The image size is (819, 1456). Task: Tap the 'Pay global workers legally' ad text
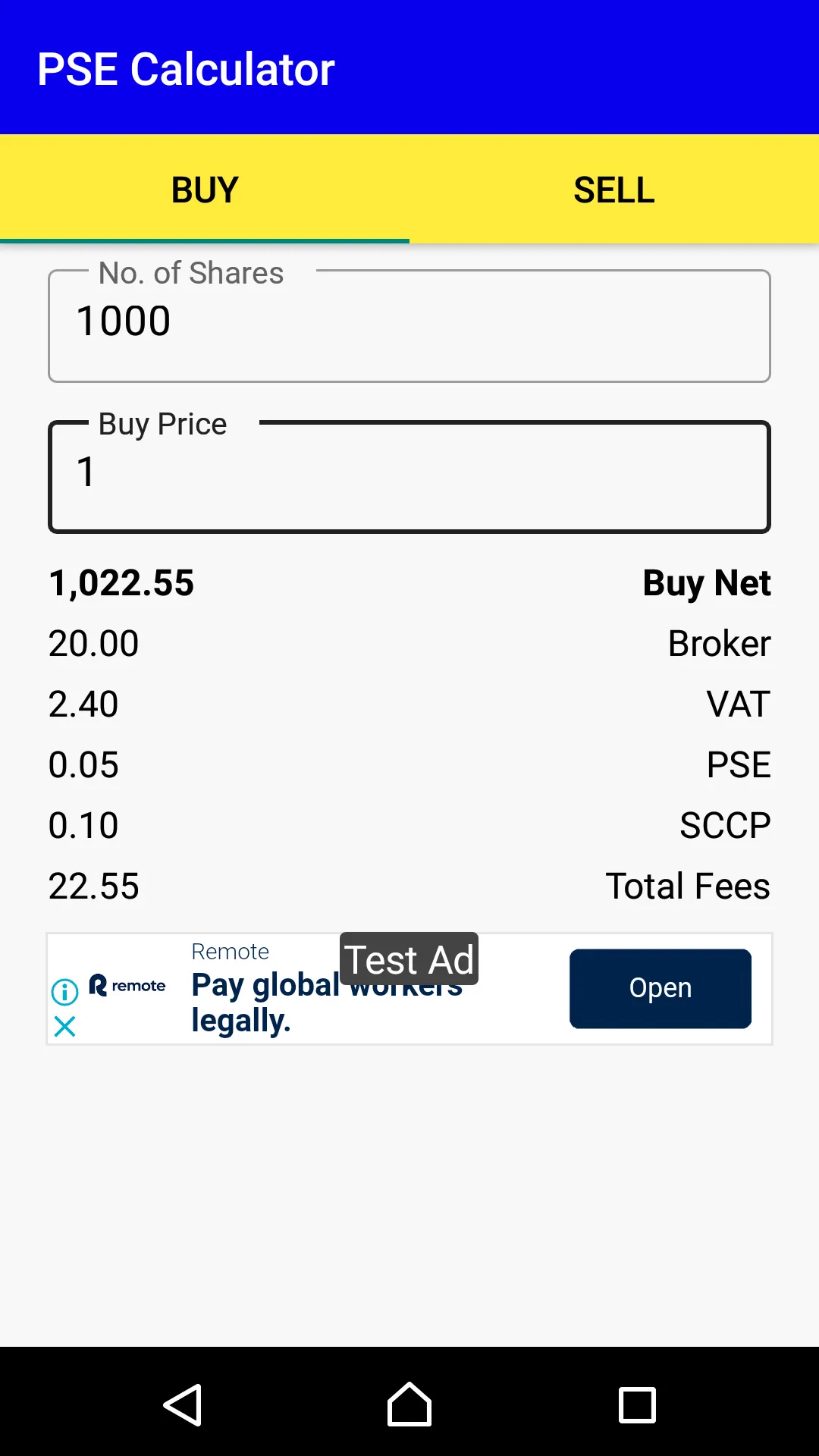click(x=327, y=1003)
